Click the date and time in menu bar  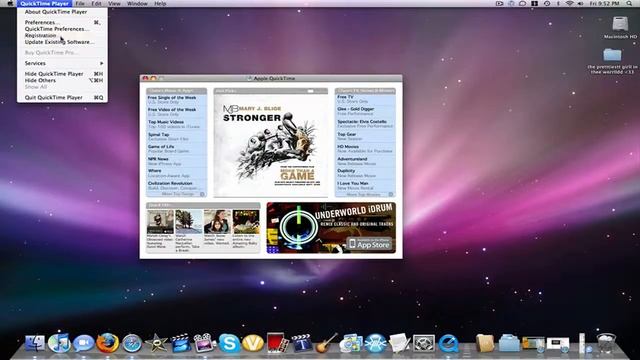coord(604,4)
